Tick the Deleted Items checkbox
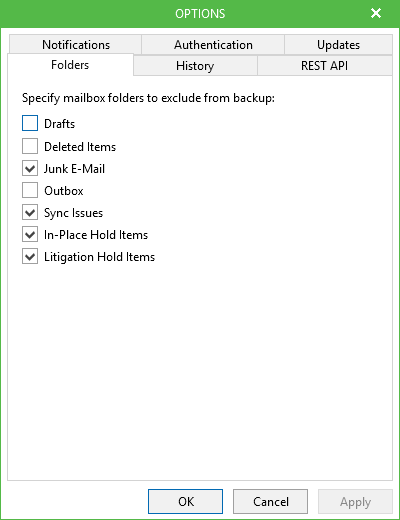400x520 pixels. pyautogui.click(x=30, y=146)
